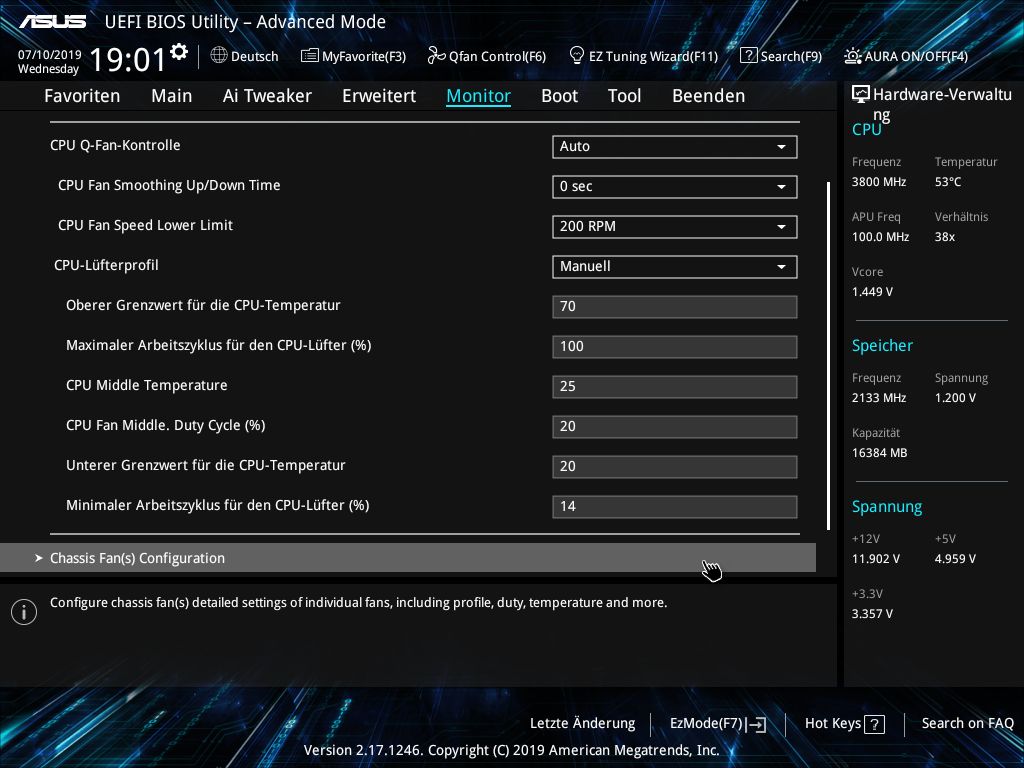Click the info icon beside the help text
The image size is (1024, 768).
pyautogui.click(x=24, y=612)
